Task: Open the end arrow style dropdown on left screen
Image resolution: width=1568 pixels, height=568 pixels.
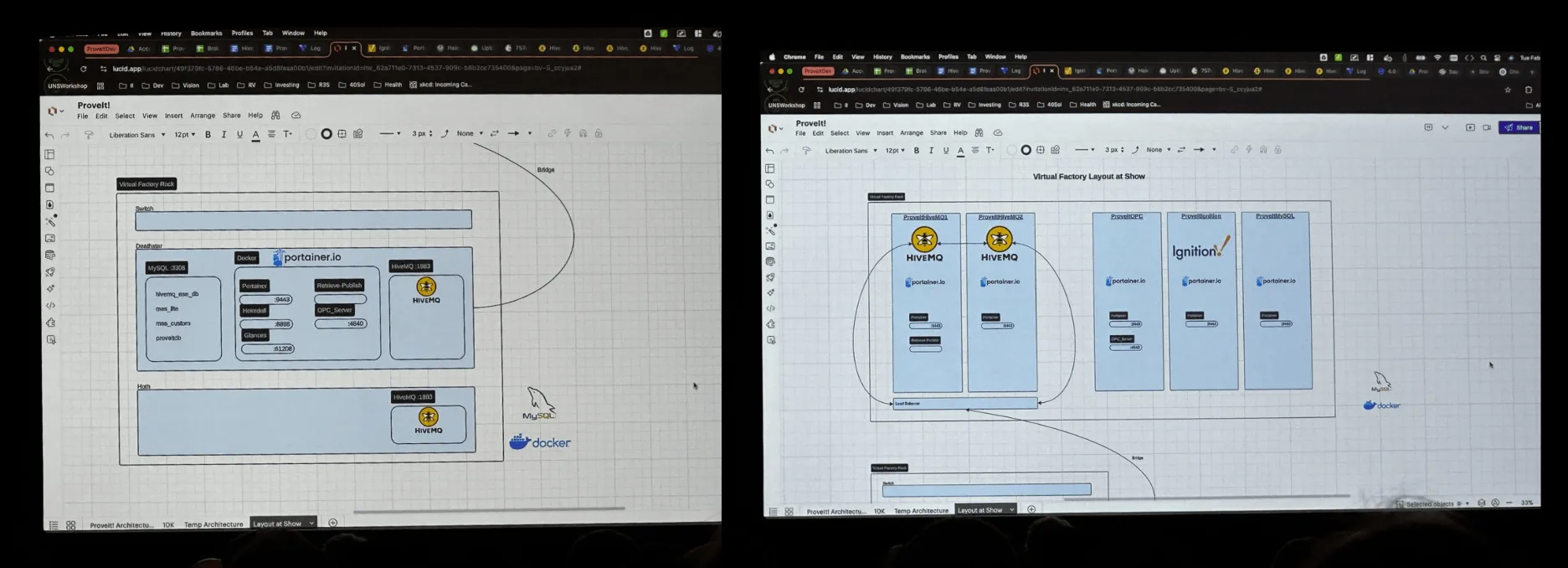Action: 519,133
